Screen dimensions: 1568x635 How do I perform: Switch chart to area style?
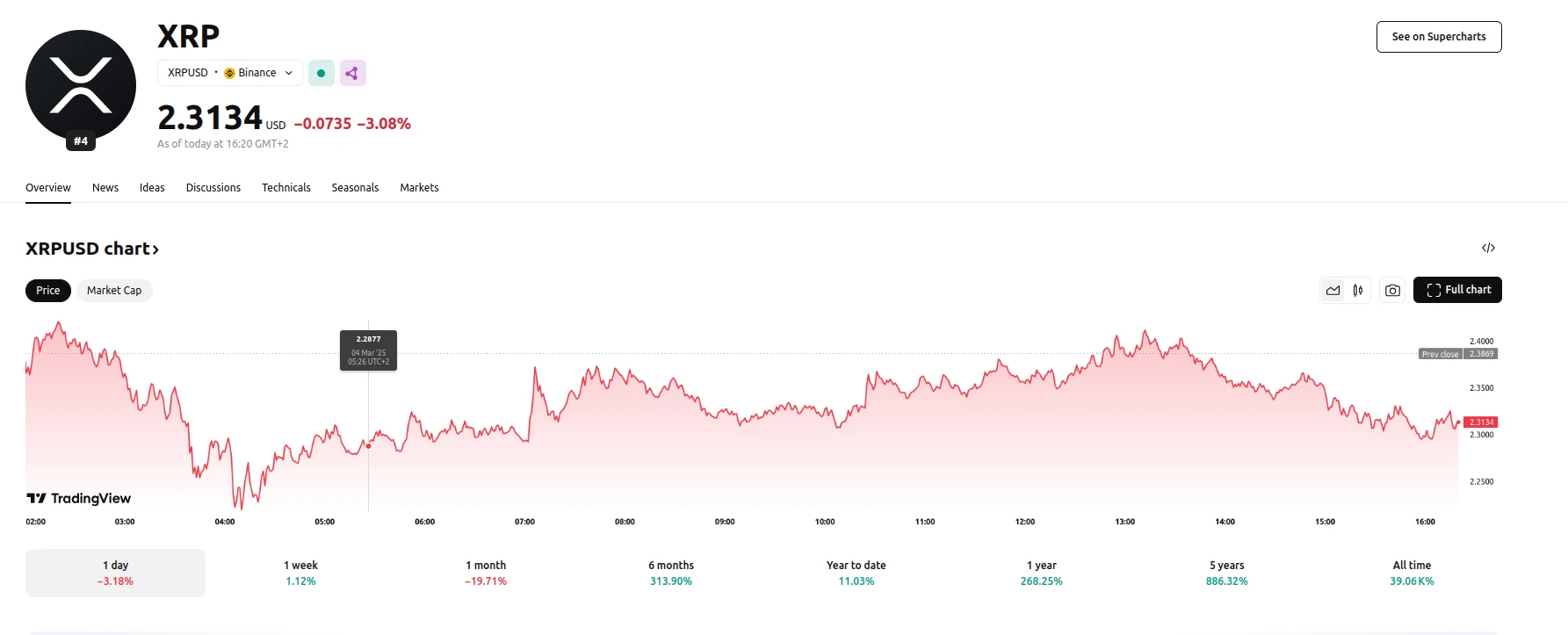(1333, 291)
